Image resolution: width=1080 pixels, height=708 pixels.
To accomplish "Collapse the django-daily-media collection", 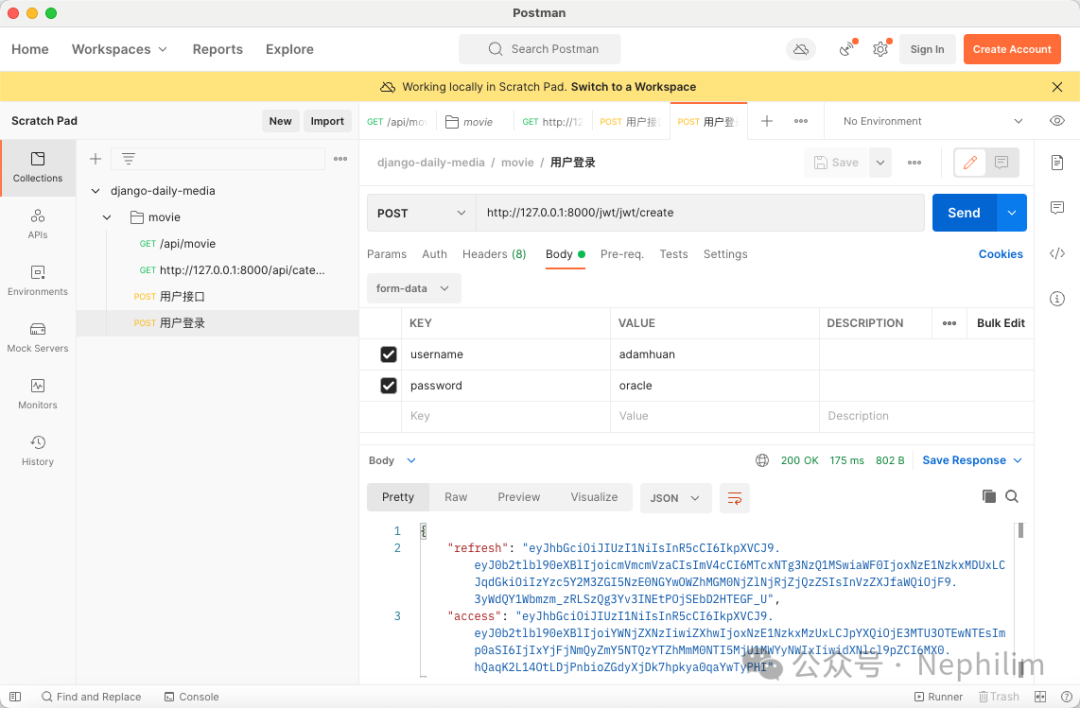I will (96, 191).
